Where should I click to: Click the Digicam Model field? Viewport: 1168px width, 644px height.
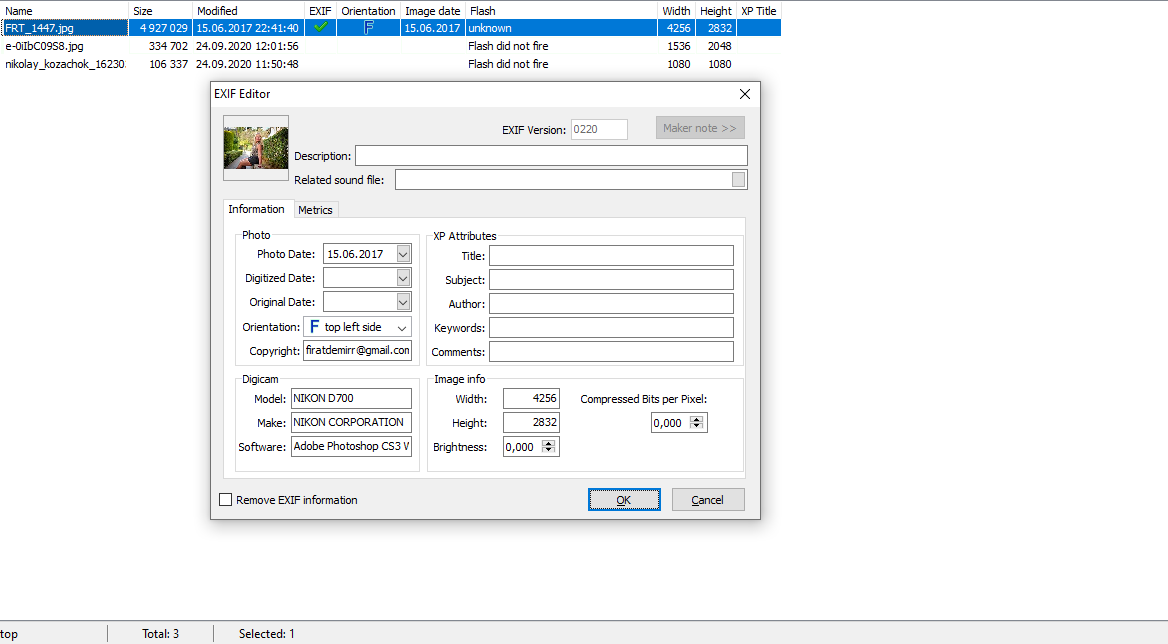tap(351, 398)
